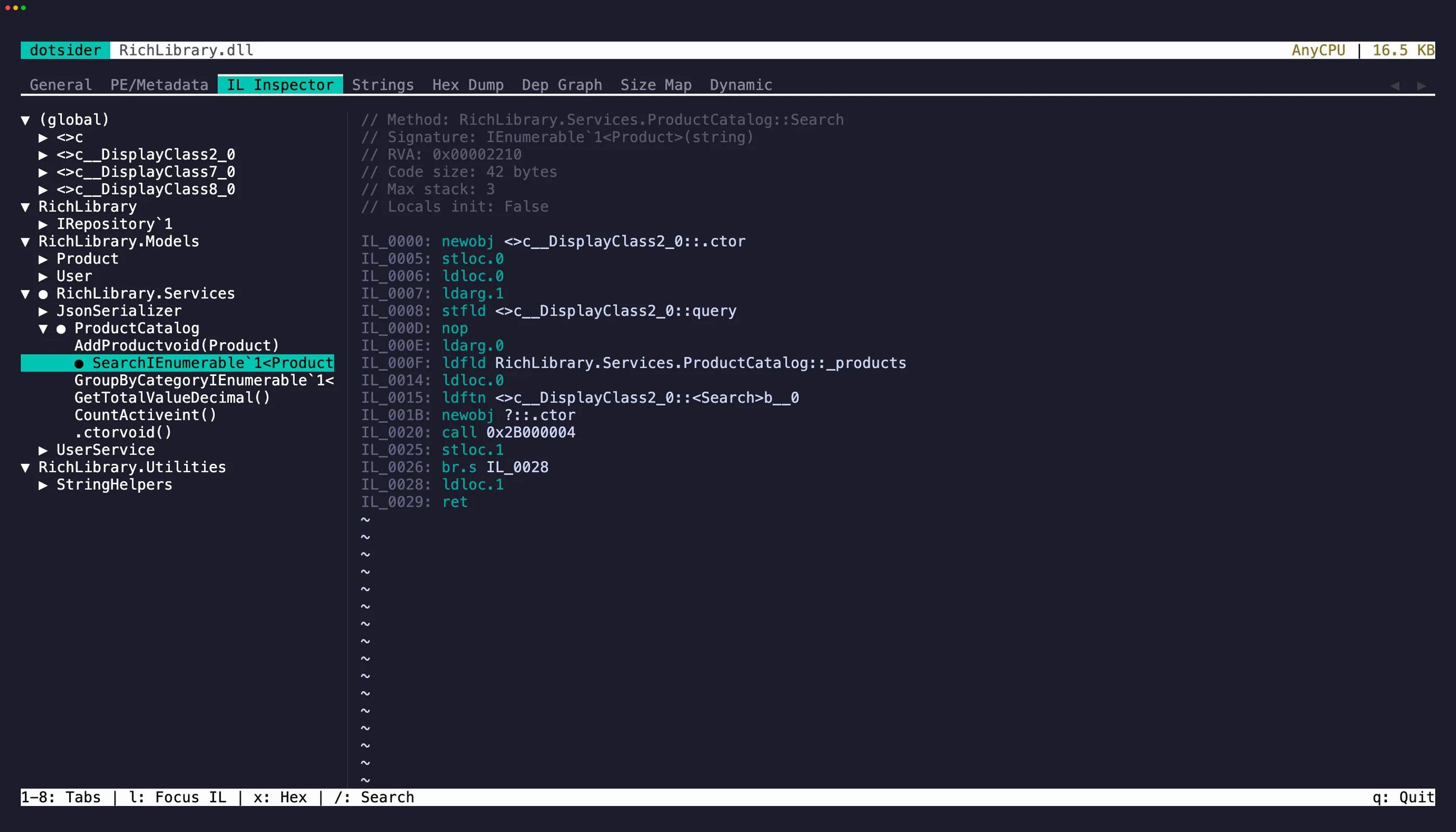
Task: Click the dotsider app badge
Action: (x=65, y=50)
